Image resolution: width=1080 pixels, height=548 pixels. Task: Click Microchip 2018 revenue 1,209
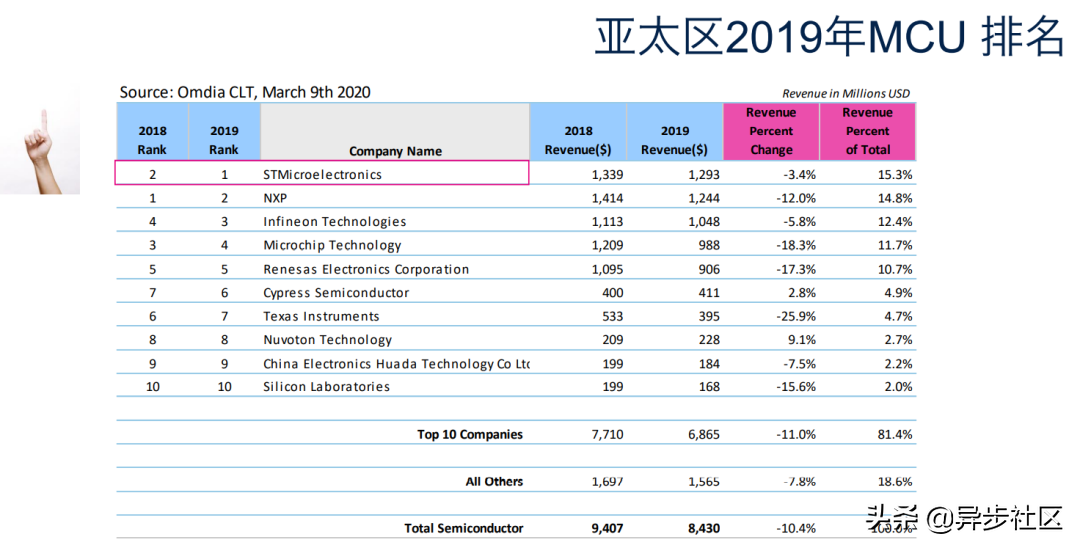607,245
